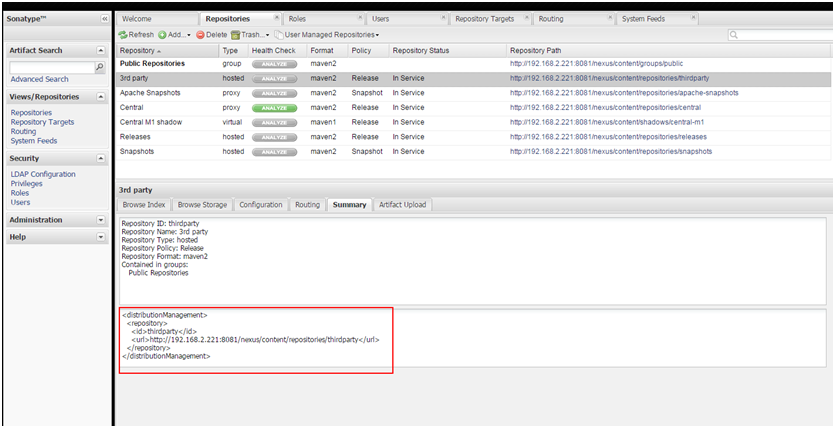Image resolution: width=835 pixels, height=428 pixels.
Task: Sort by the Policy column header
Action: 367,51
